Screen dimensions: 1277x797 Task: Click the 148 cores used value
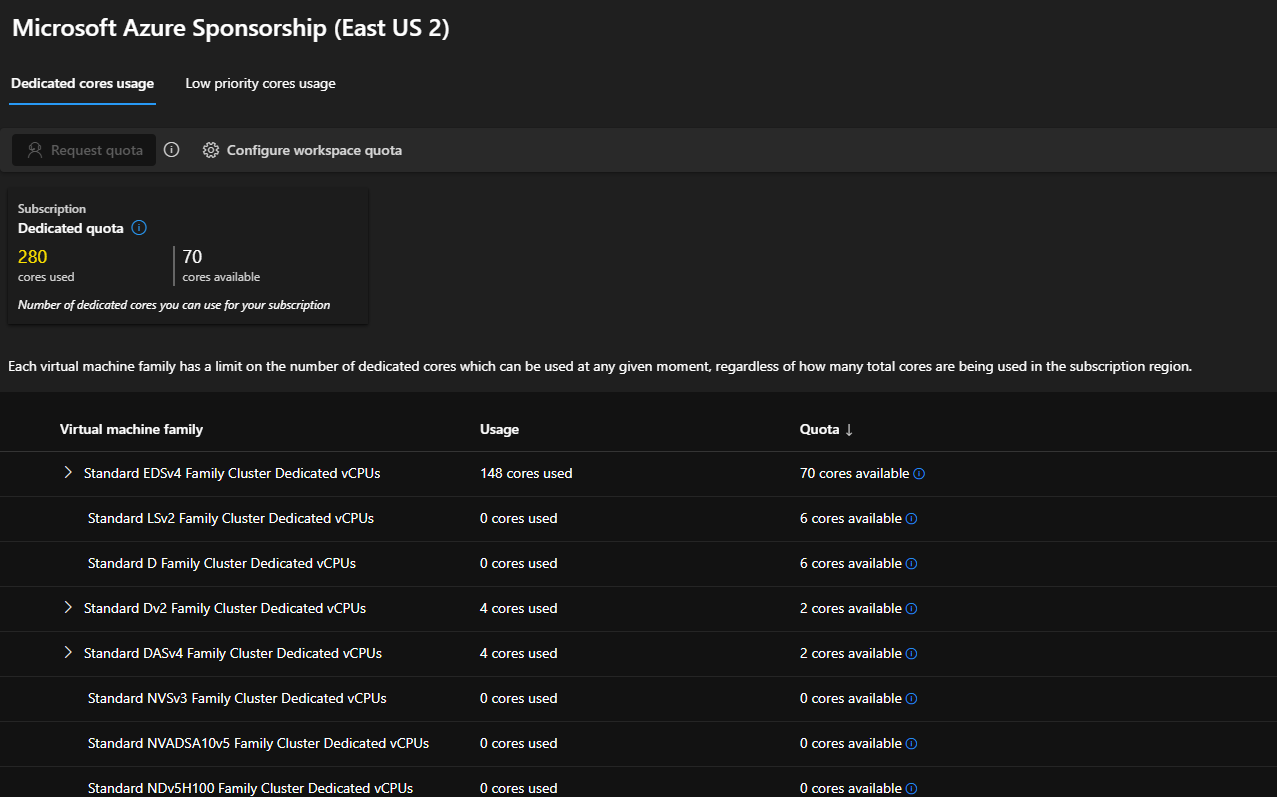click(526, 473)
